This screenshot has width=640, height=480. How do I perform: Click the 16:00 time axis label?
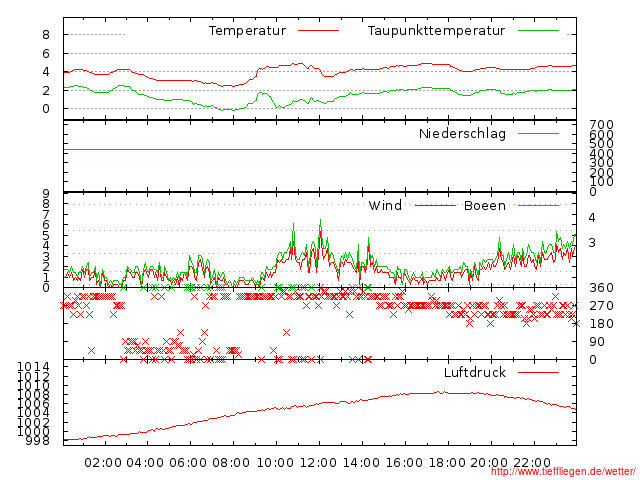coord(404,463)
